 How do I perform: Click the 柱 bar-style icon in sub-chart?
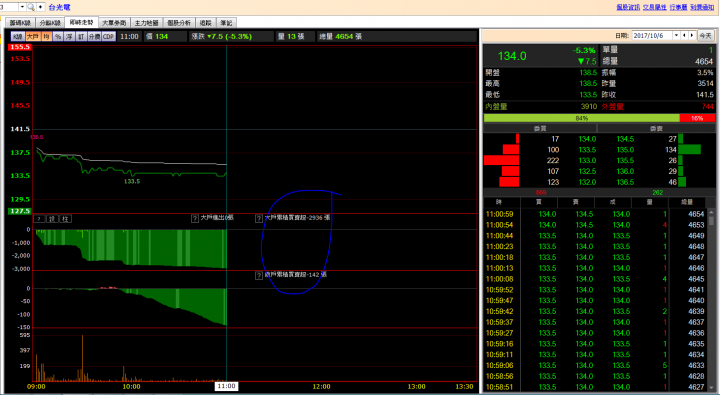click(65, 219)
